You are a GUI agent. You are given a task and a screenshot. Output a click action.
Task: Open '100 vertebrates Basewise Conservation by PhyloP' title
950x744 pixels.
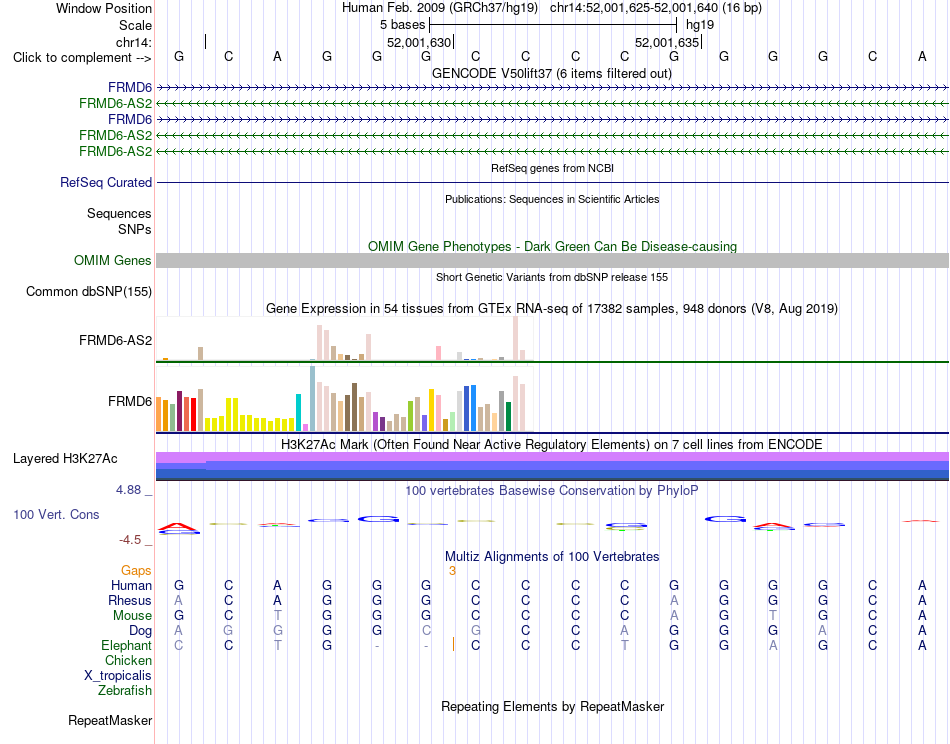tap(551, 491)
